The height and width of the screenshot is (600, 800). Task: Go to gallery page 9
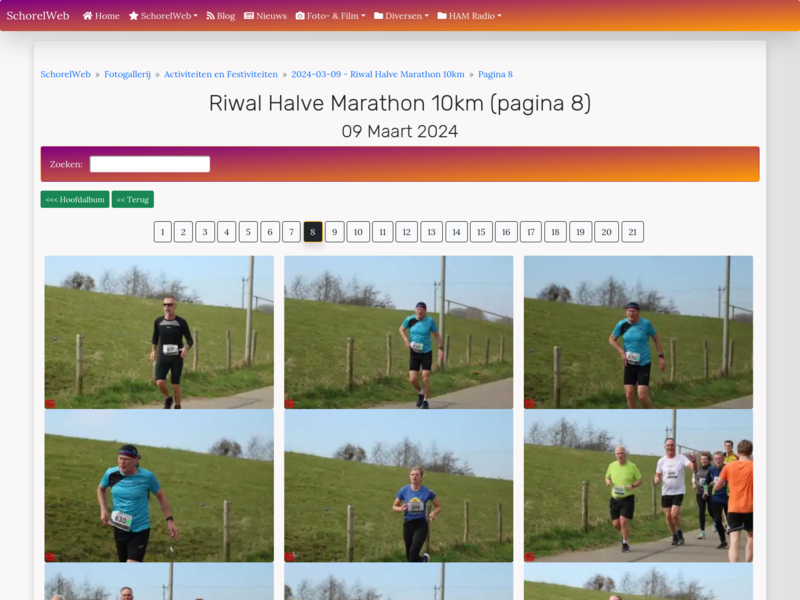(x=335, y=232)
